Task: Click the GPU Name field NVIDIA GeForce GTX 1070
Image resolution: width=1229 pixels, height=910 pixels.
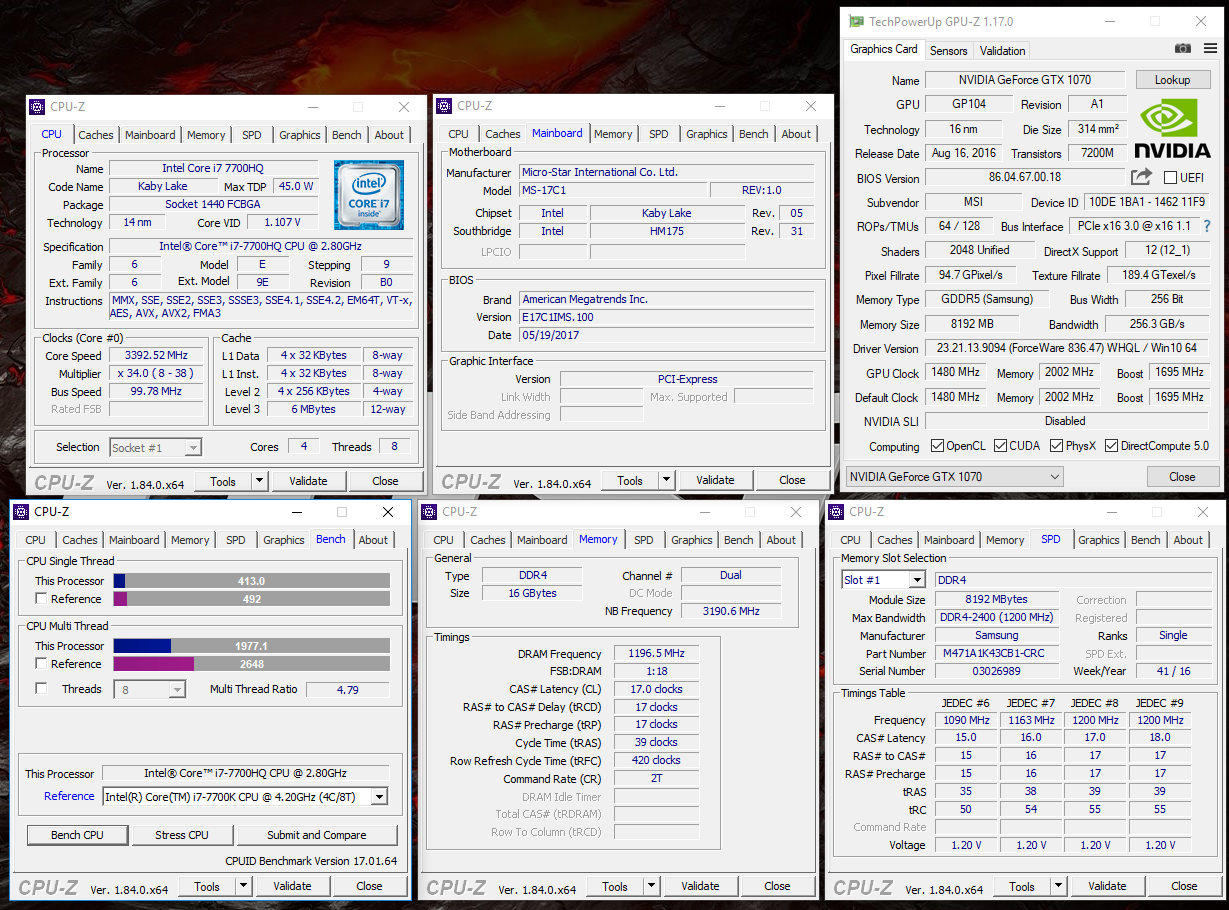Action: click(x=1025, y=80)
